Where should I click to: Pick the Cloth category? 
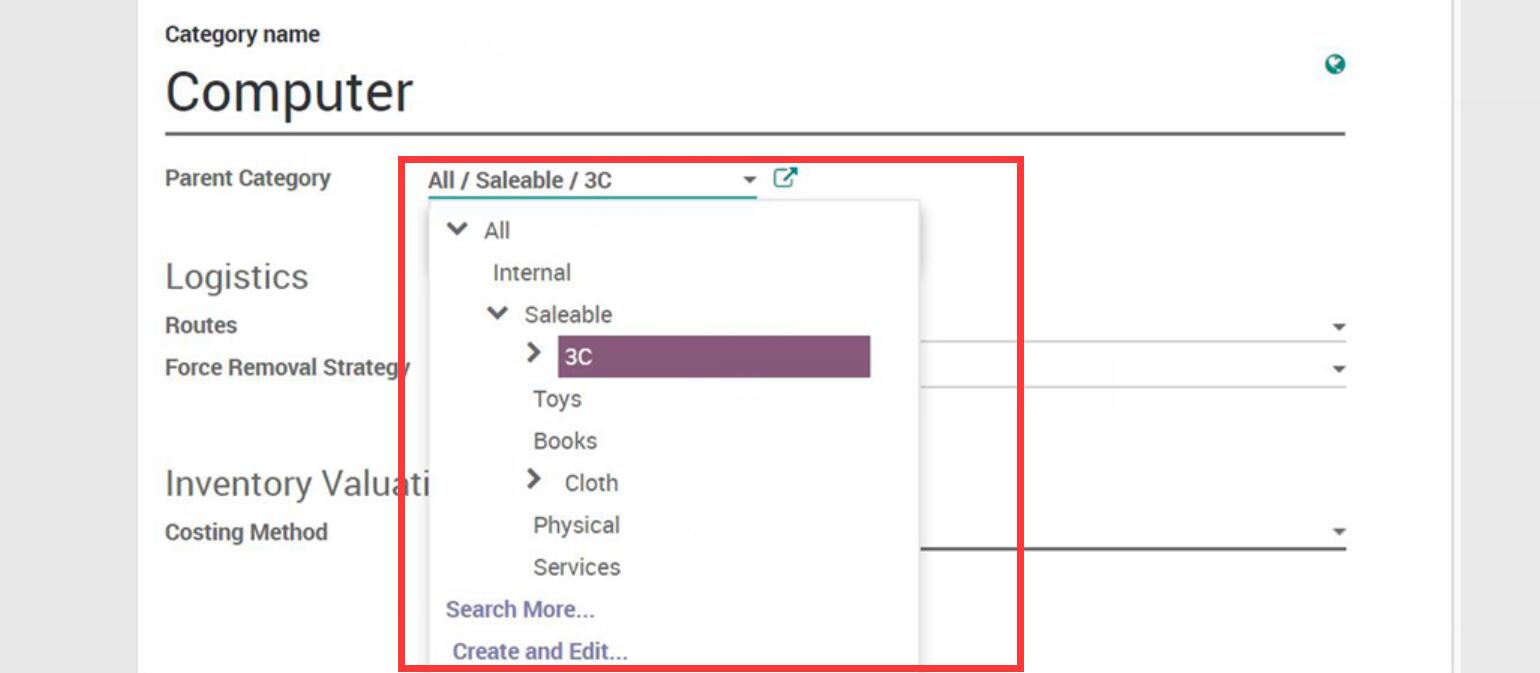[x=591, y=483]
